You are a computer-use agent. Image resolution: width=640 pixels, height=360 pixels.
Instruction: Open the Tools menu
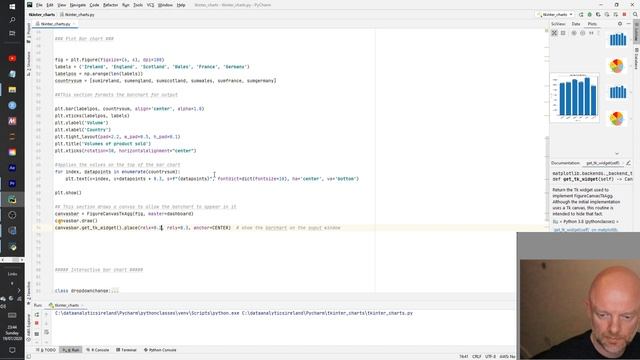(138, 5)
